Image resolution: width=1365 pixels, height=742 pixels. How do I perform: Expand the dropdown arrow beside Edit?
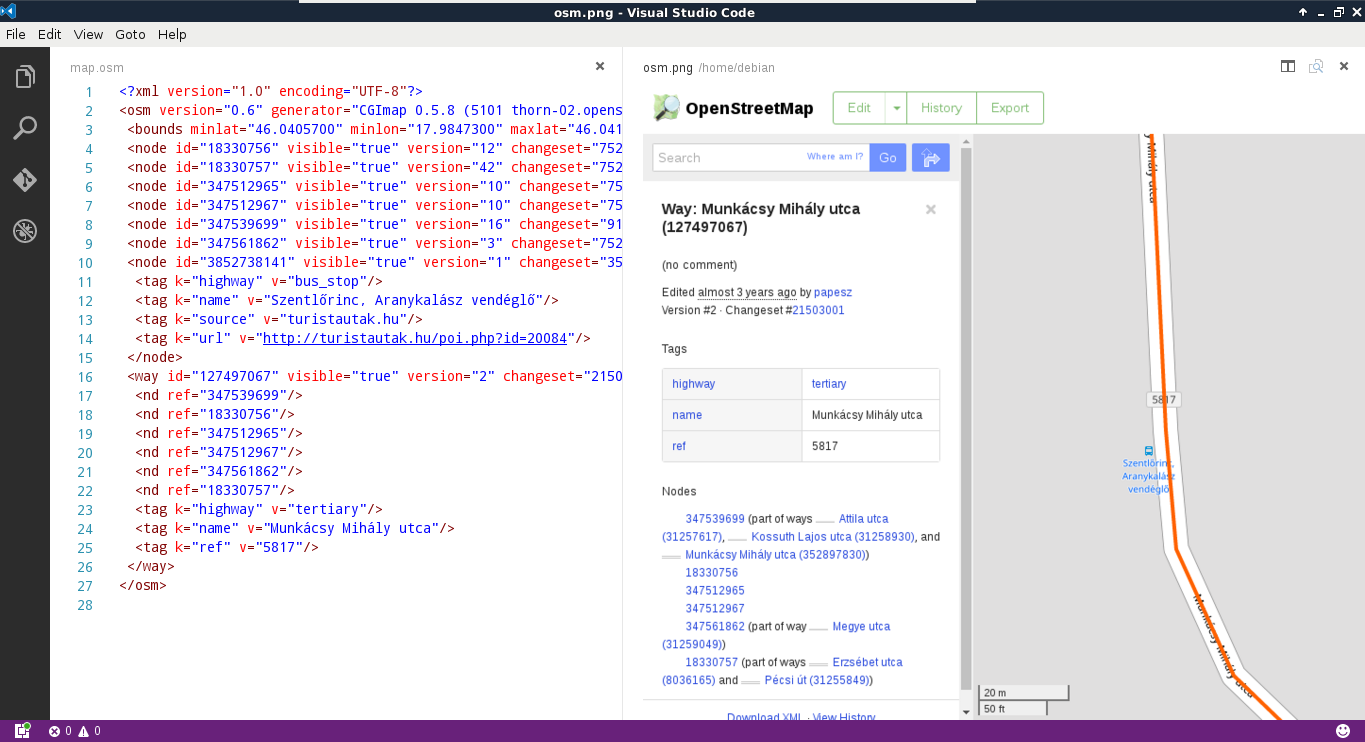897,108
